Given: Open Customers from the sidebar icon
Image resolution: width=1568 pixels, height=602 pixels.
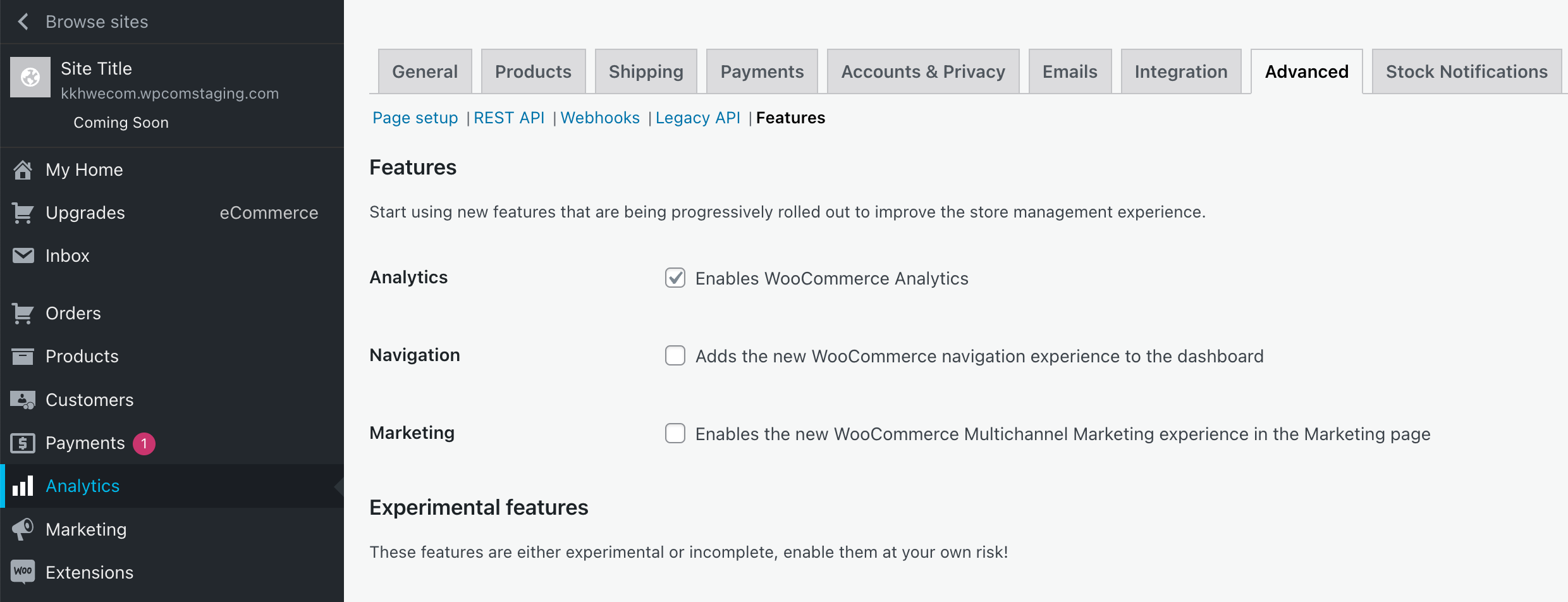Looking at the screenshot, I should [23, 399].
